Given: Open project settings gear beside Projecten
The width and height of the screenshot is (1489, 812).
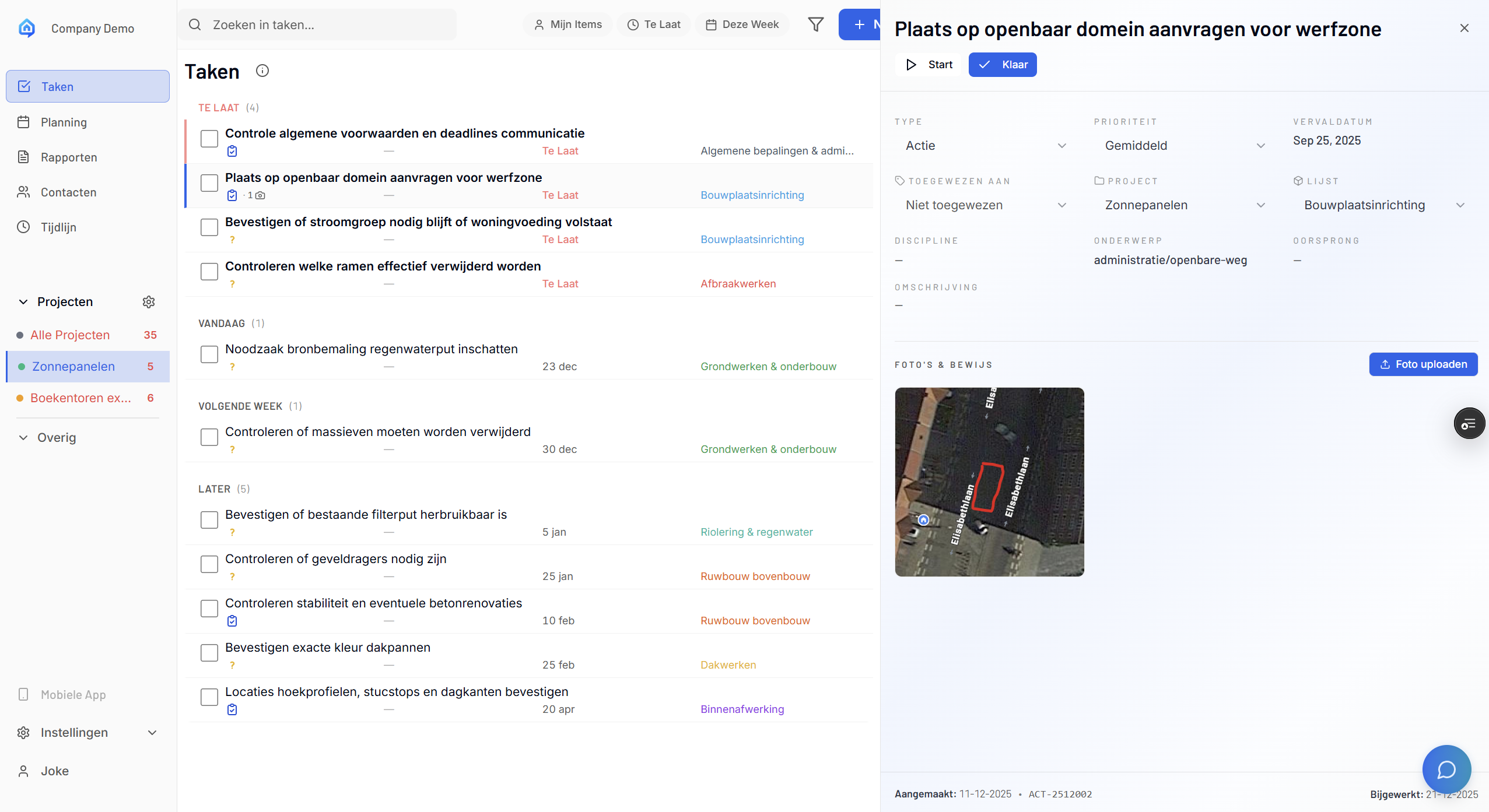Looking at the screenshot, I should (149, 302).
